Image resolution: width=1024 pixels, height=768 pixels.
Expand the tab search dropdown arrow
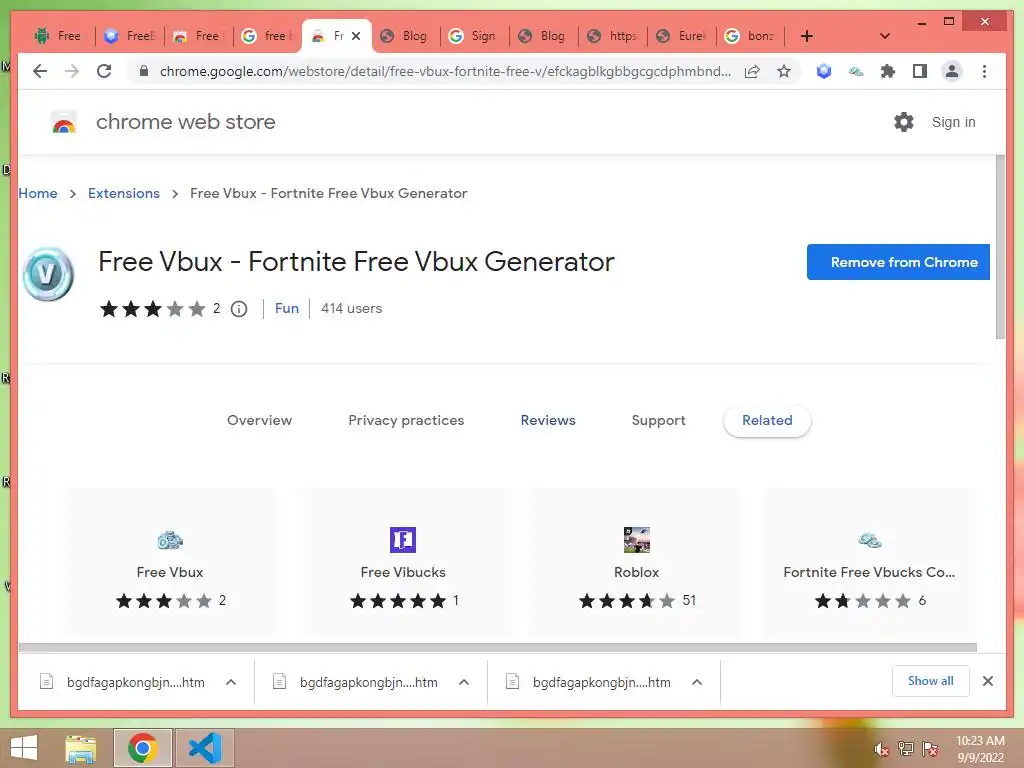[x=884, y=36]
